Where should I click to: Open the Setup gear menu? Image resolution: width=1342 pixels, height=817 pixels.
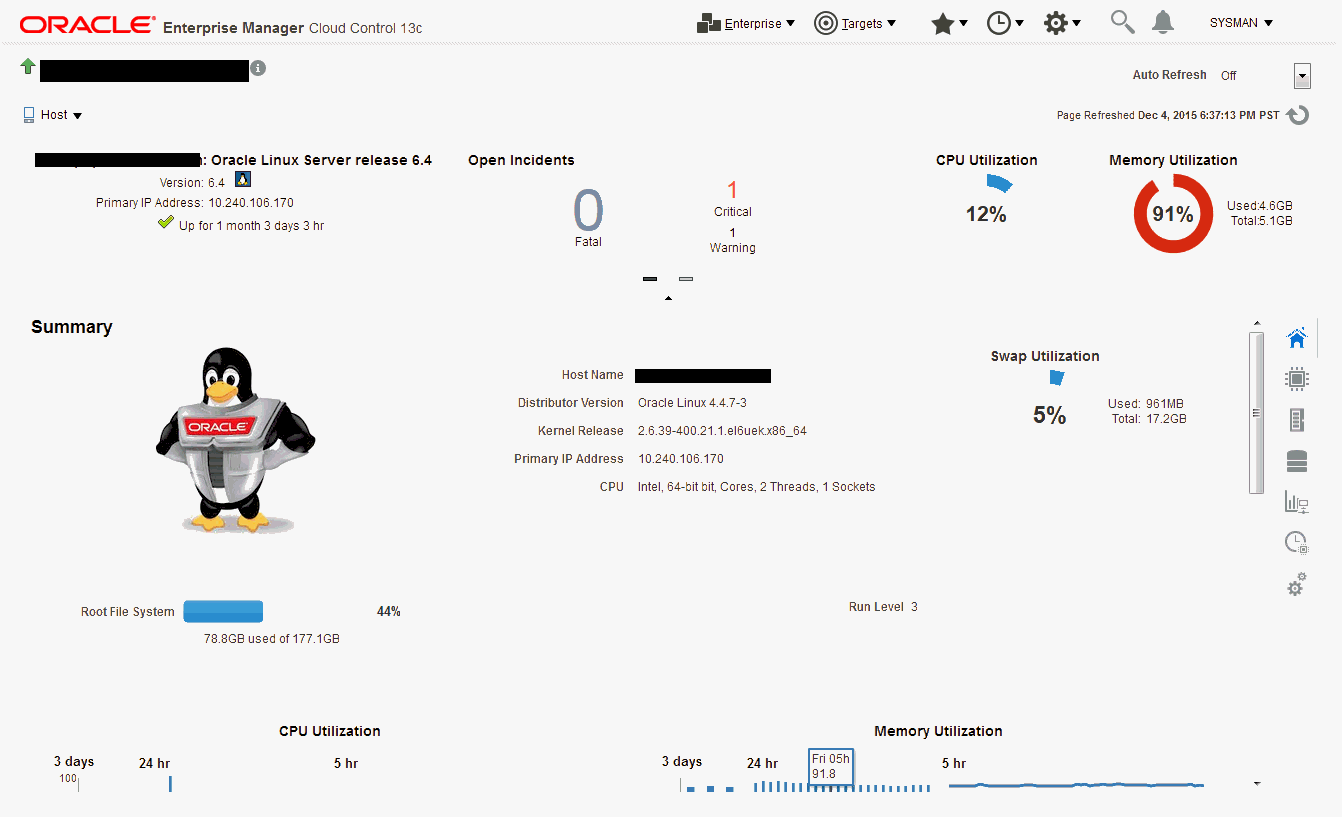coord(1062,24)
